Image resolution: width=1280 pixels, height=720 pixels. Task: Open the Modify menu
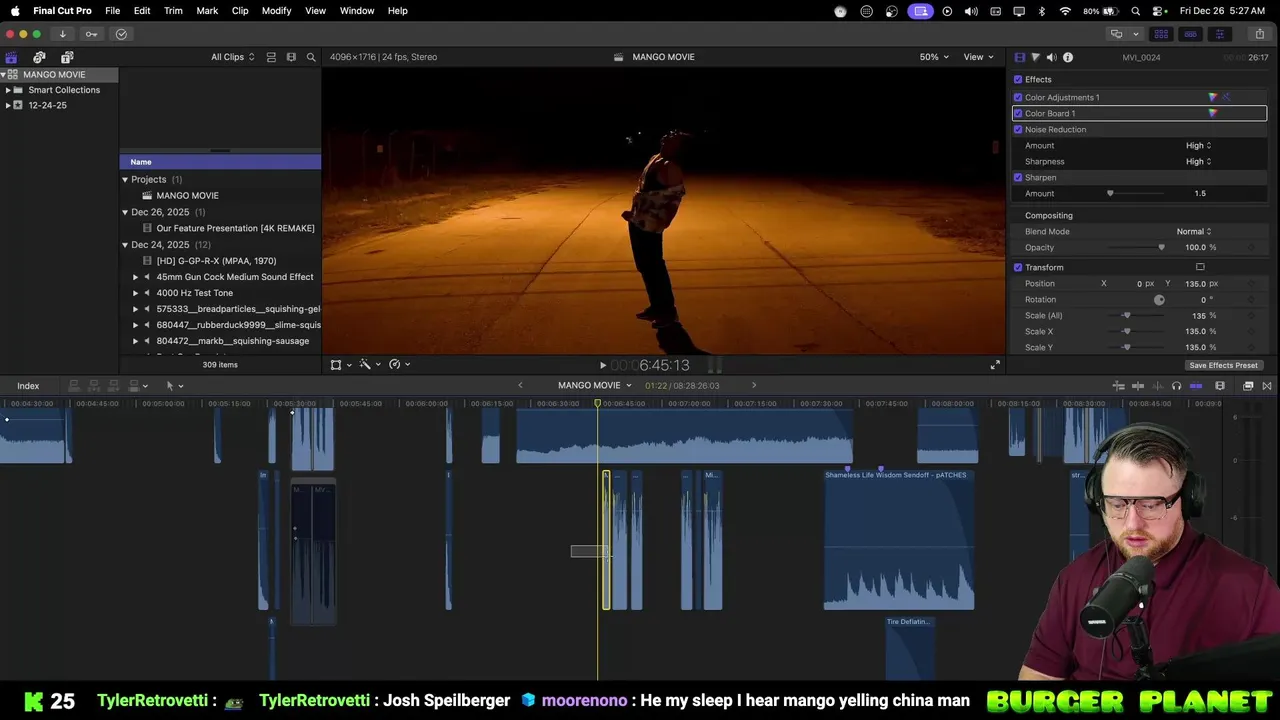coord(276,10)
